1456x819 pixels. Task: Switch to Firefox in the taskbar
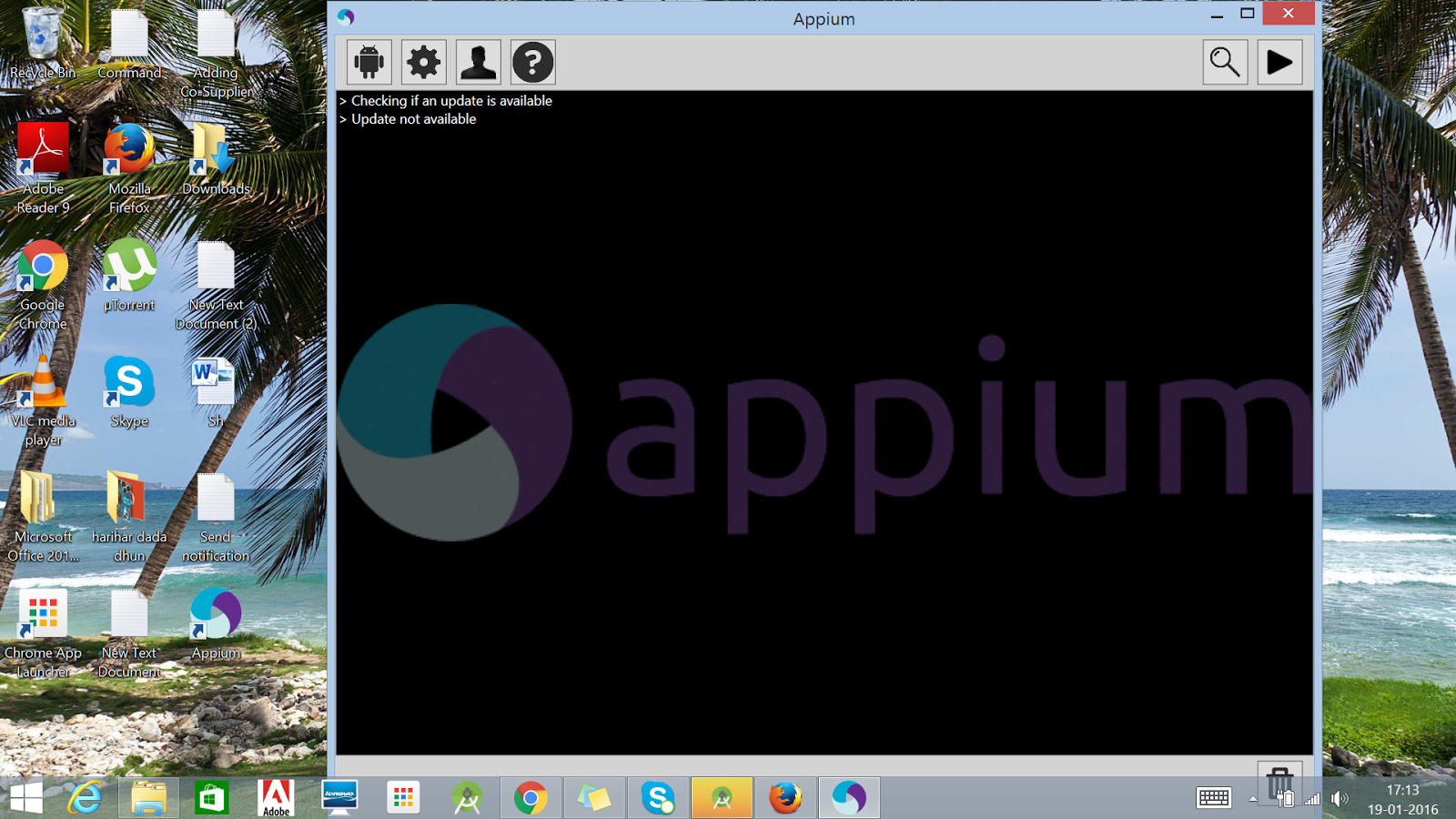[x=785, y=798]
